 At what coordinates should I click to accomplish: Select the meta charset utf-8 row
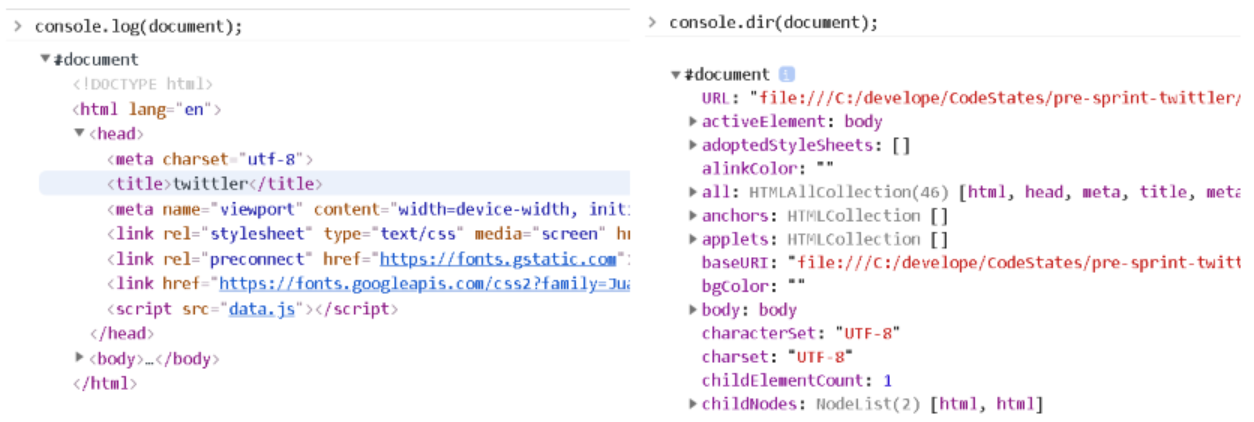click(211, 159)
